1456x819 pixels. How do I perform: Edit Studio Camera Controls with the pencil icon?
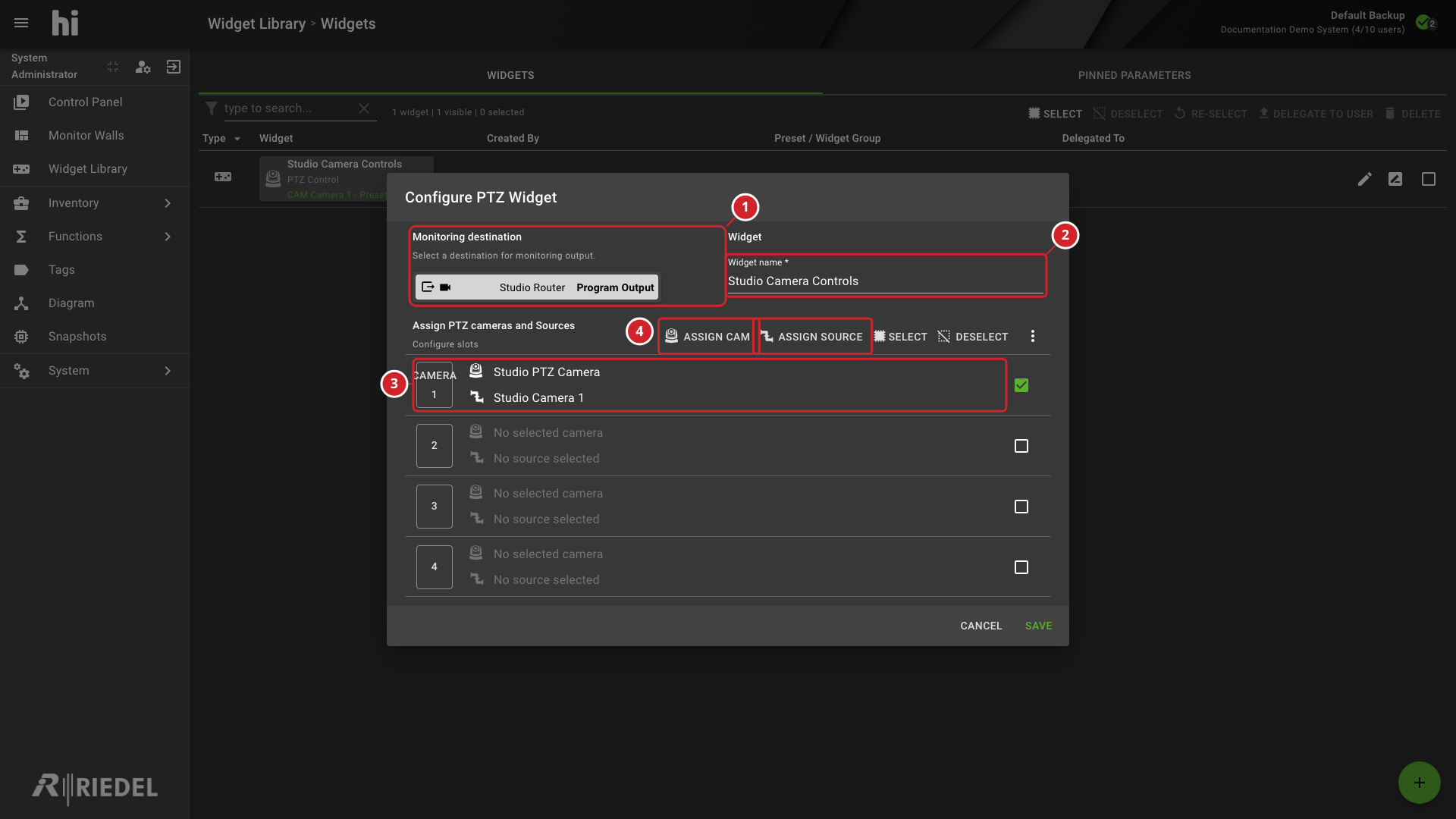pyautogui.click(x=1365, y=179)
